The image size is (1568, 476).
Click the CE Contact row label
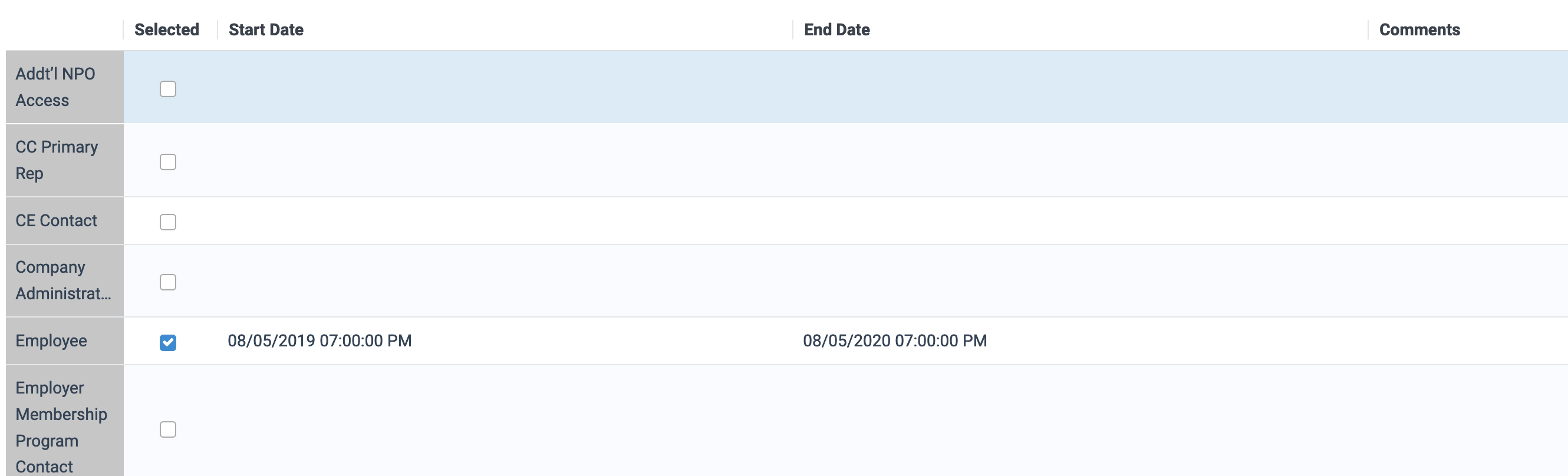click(56, 220)
